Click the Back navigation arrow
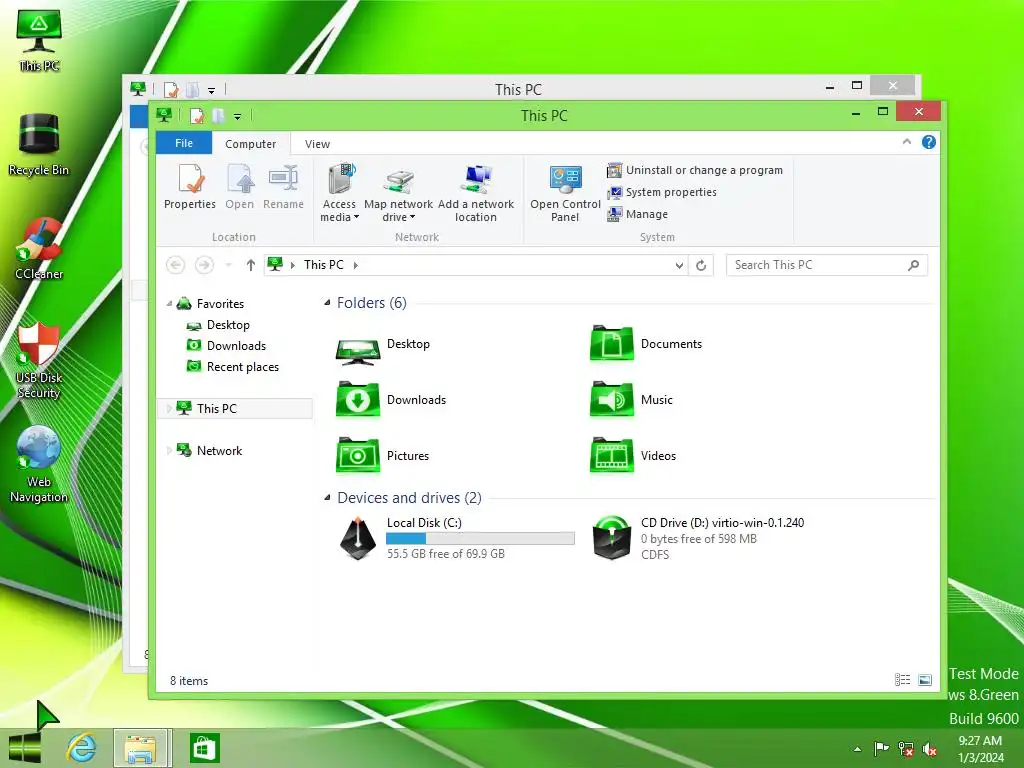 click(175, 264)
